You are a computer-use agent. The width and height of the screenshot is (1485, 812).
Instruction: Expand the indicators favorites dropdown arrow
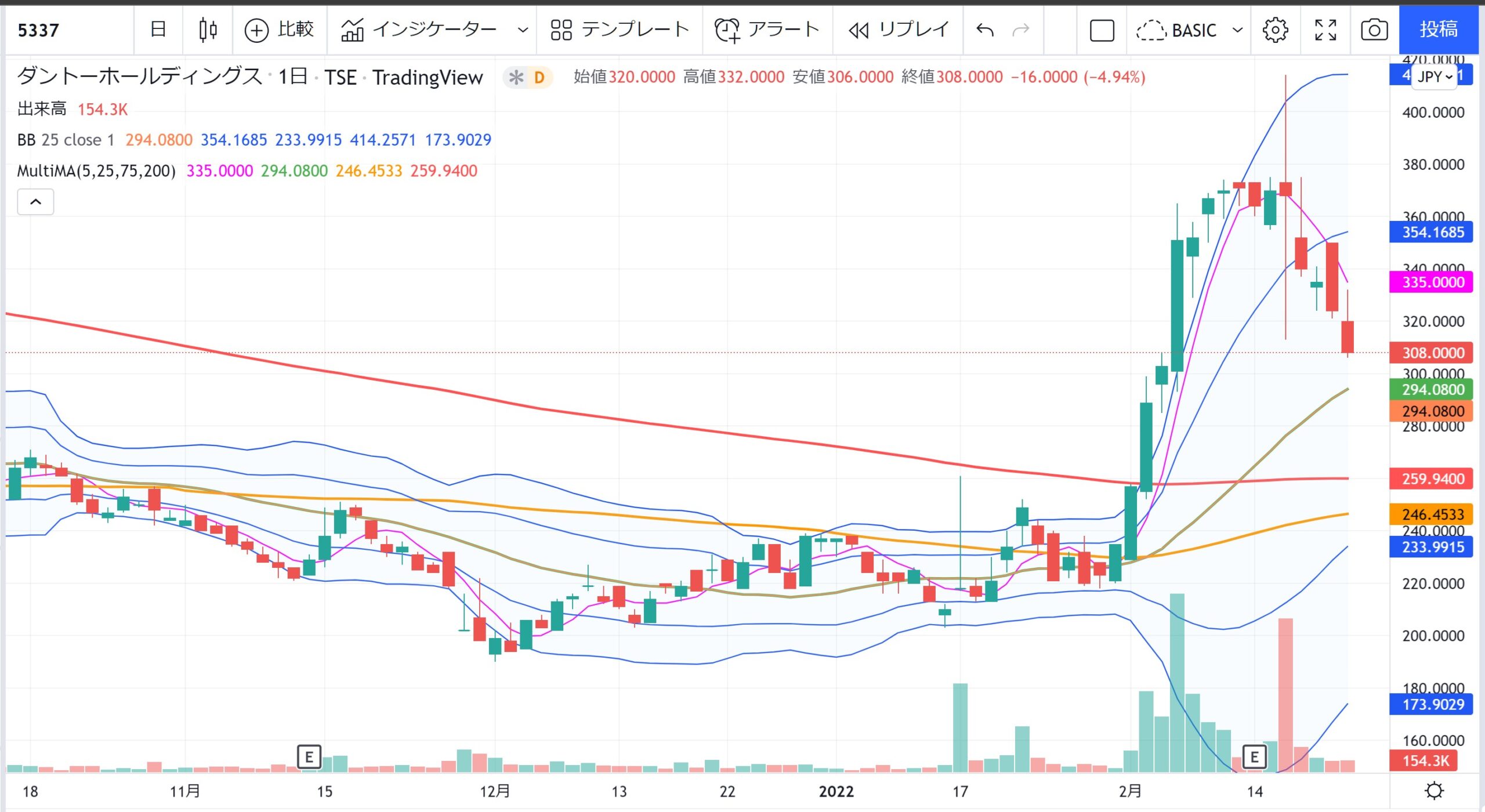click(523, 30)
